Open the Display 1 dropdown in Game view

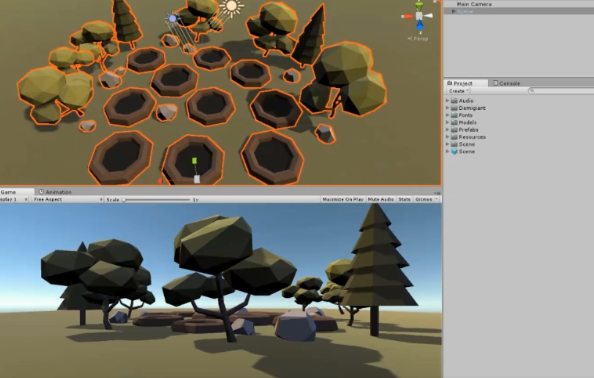coord(14,199)
